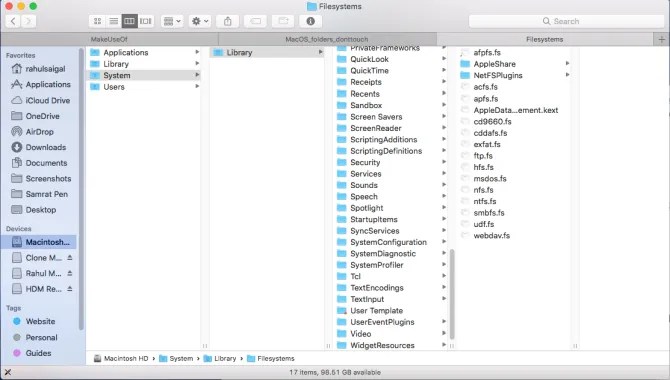Expand arrow next to first-column Library

[197, 64]
